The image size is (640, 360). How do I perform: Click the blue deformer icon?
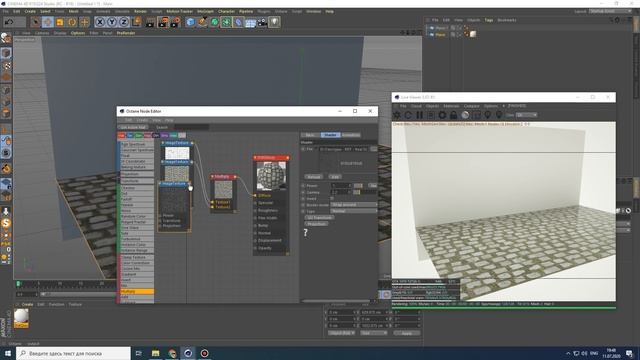pos(238,22)
